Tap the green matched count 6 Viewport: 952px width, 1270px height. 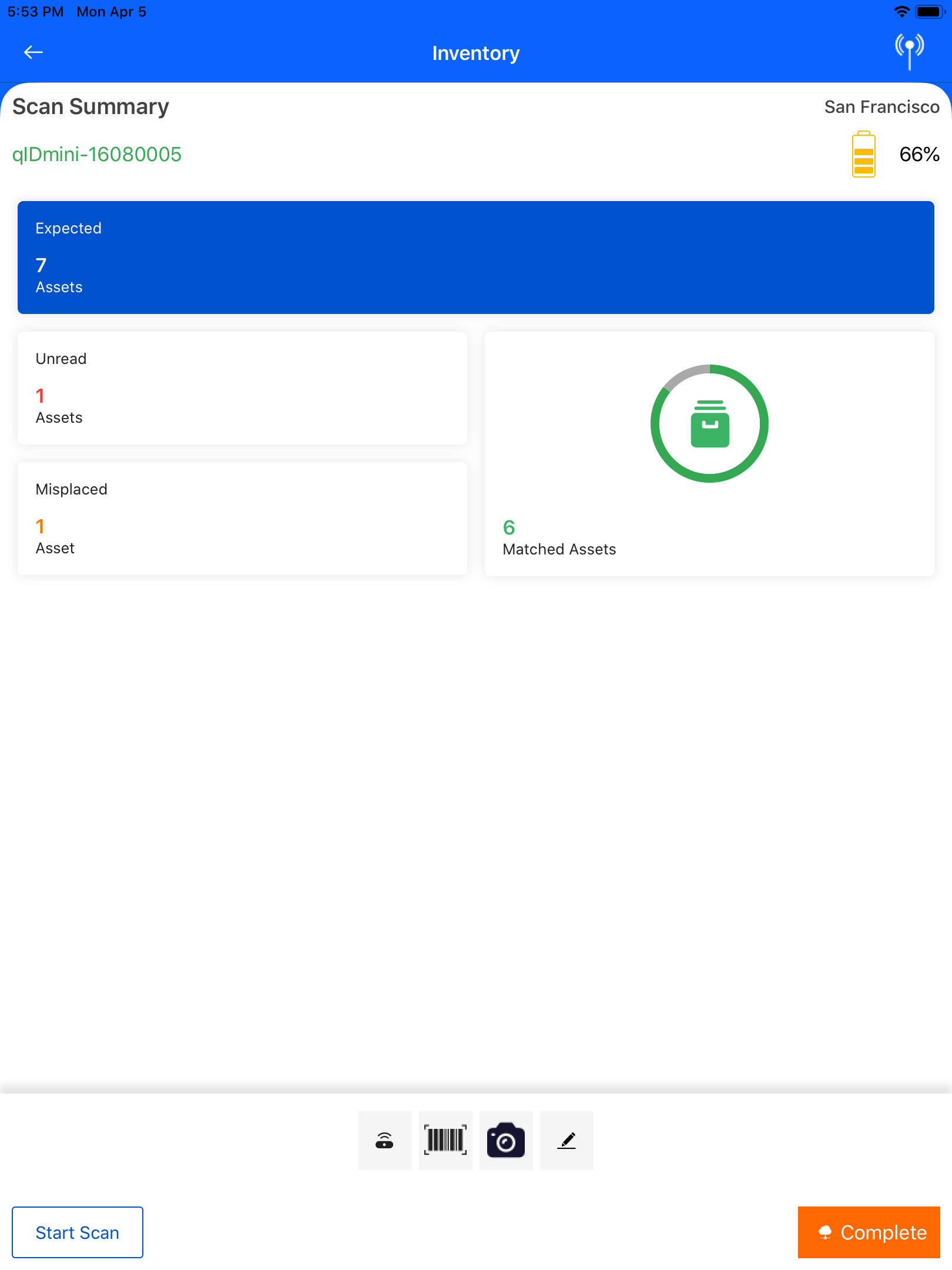click(509, 527)
